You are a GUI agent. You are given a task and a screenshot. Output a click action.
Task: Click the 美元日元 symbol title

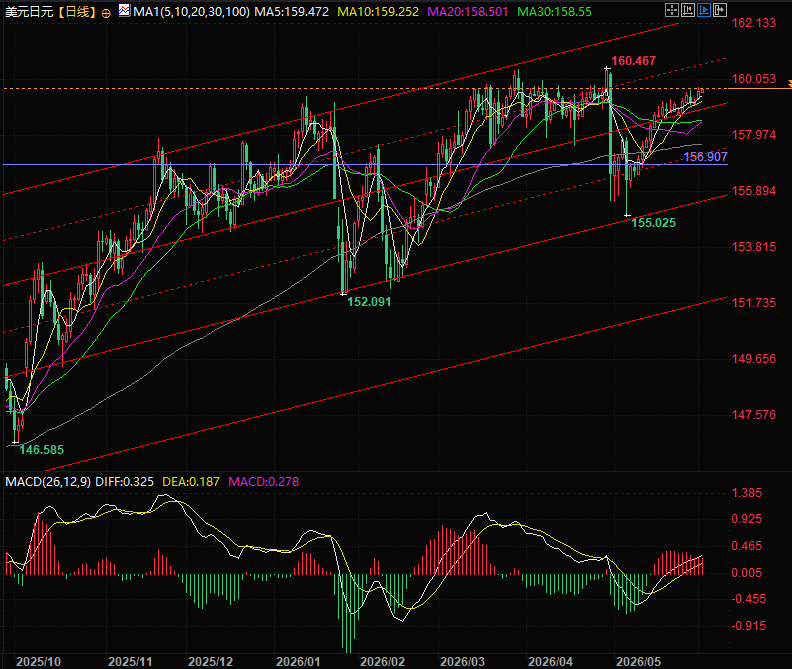[x=29, y=11]
